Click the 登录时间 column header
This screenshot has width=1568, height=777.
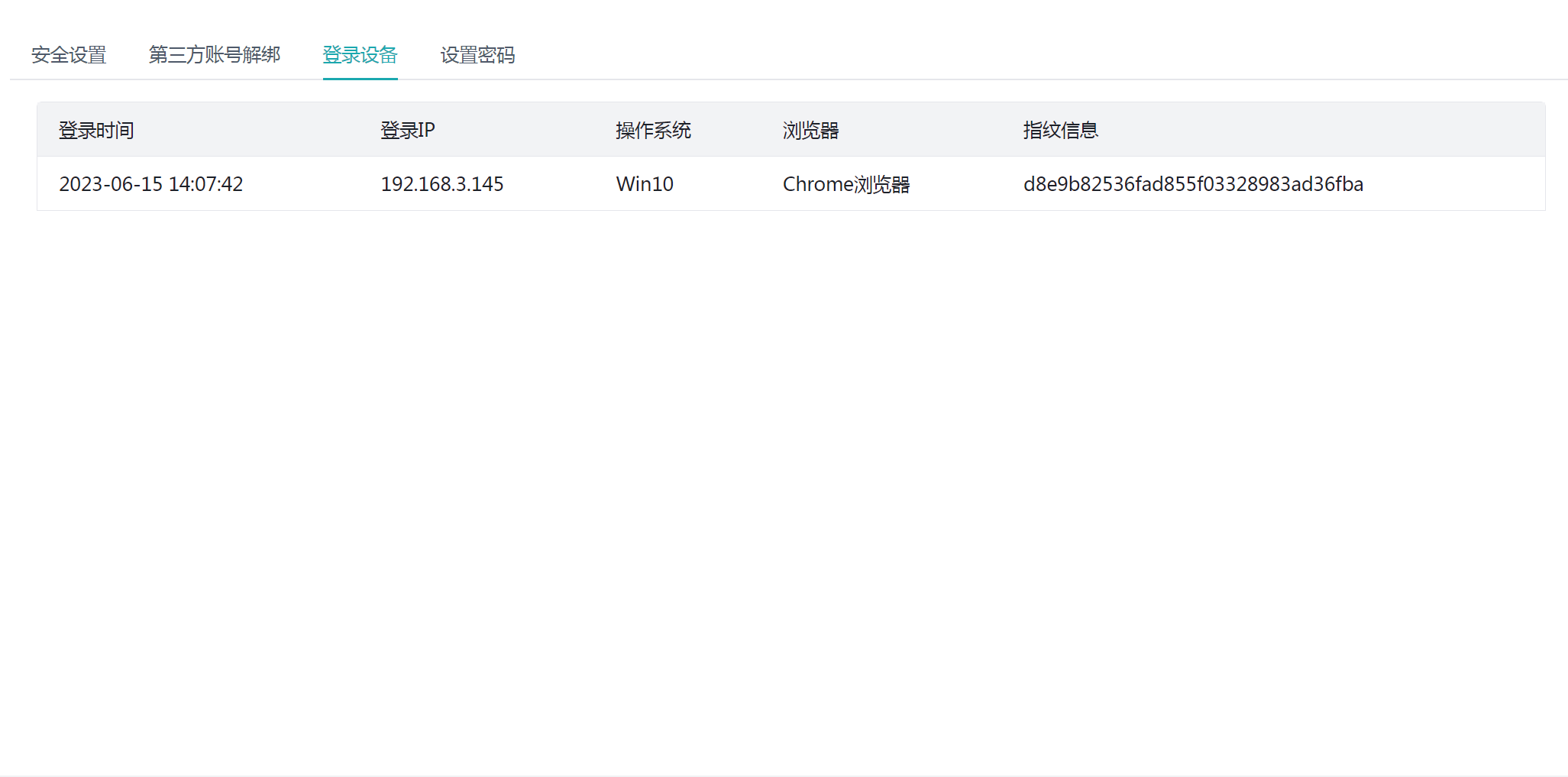pos(96,131)
